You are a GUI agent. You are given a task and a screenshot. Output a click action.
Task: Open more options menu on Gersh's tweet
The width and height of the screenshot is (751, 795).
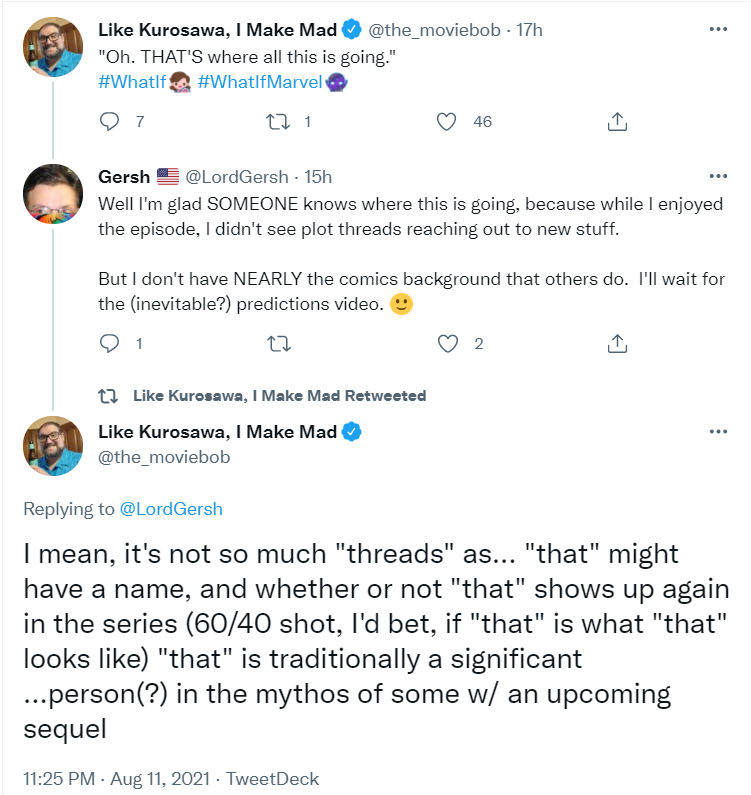coord(718,176)
